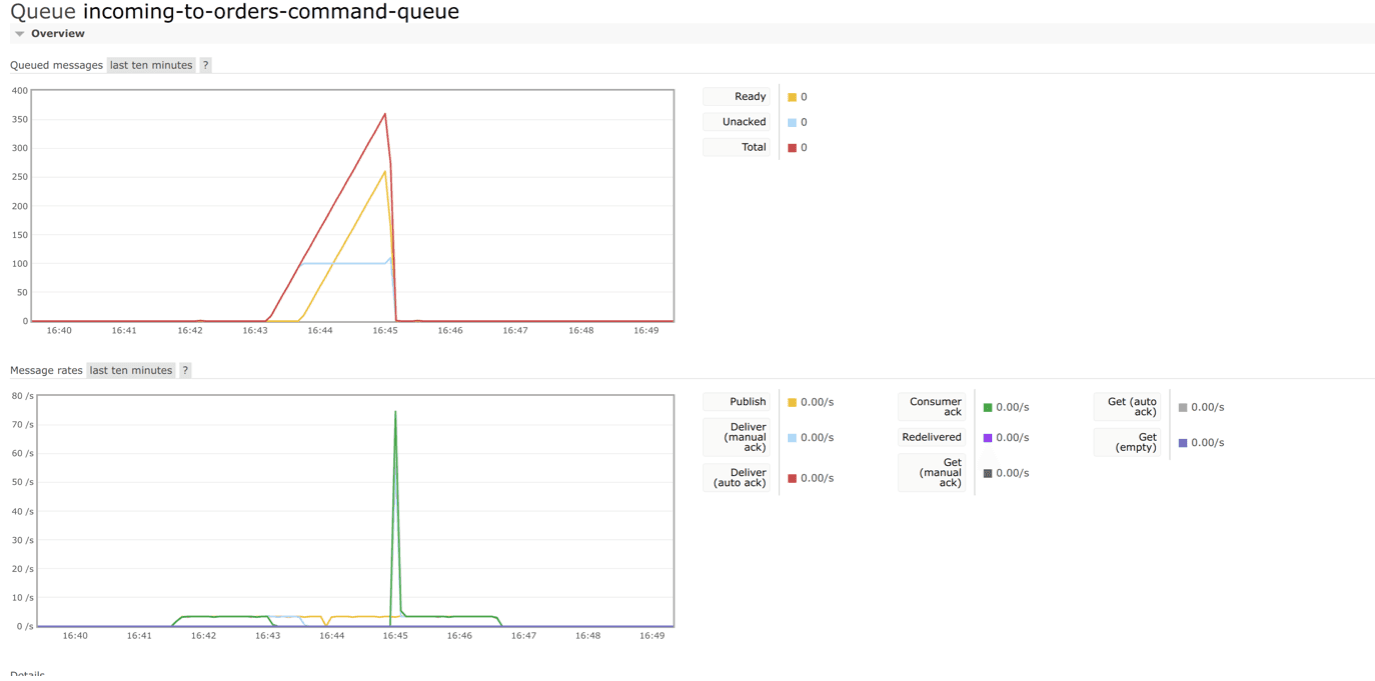The width and height of the screenshot is (1375, 681).
Task: Click the Queued messages help question mark
Action: pyautogui.click(x=205, y=65)
